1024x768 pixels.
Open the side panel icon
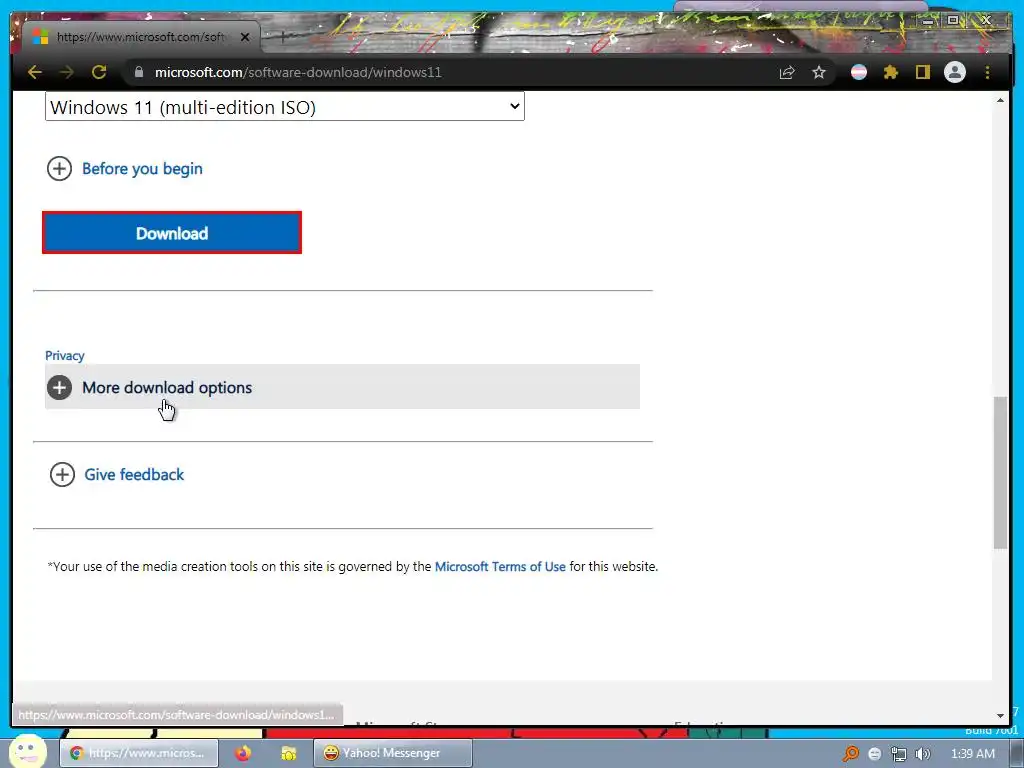click(922, 72)
